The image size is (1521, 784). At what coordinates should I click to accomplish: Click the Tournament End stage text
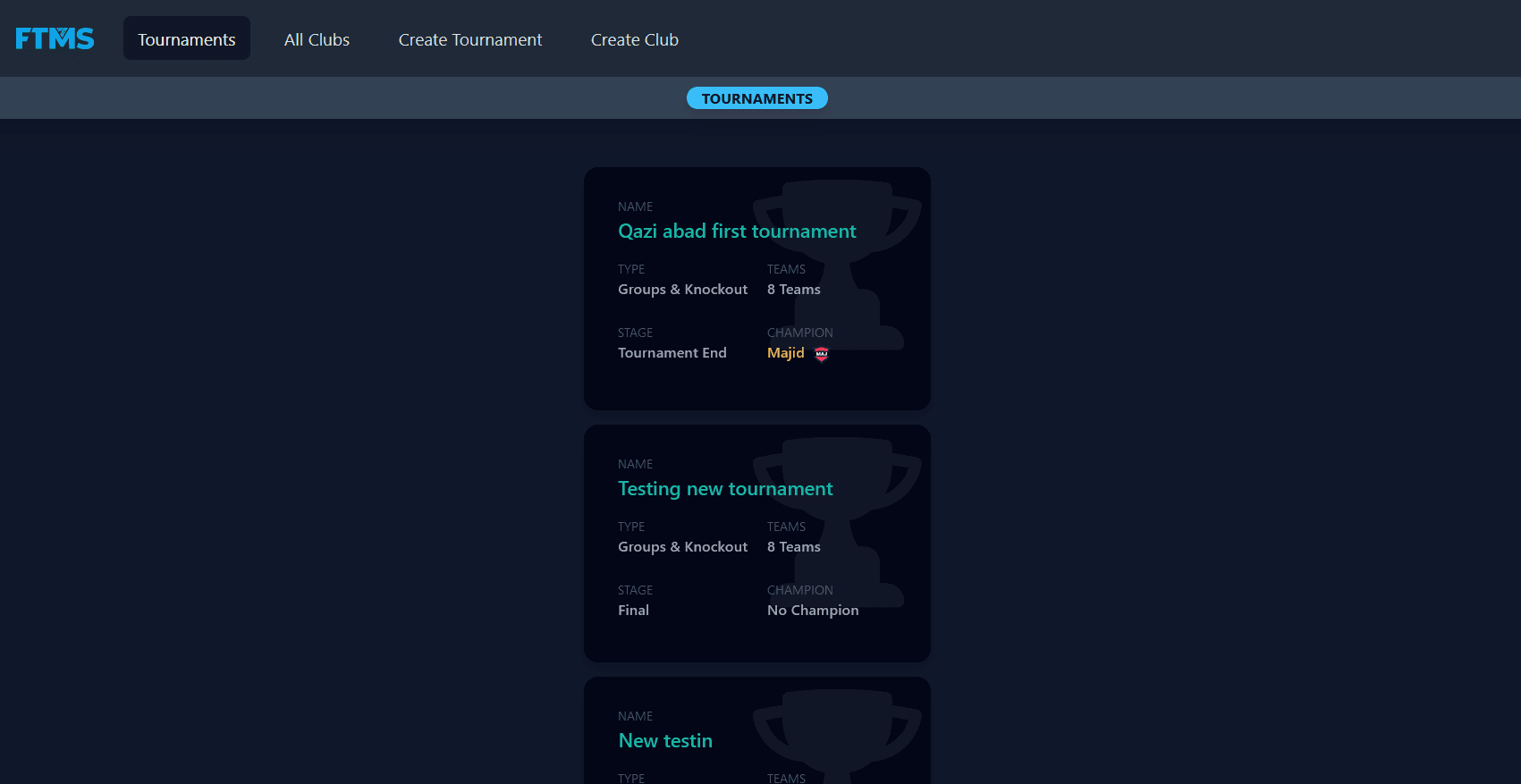672,353
